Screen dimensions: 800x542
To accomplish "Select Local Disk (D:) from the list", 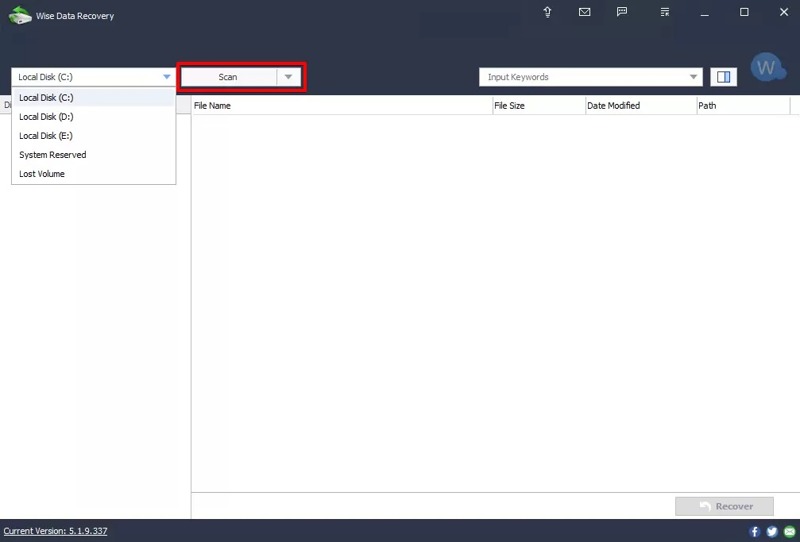I will point(93,117).
